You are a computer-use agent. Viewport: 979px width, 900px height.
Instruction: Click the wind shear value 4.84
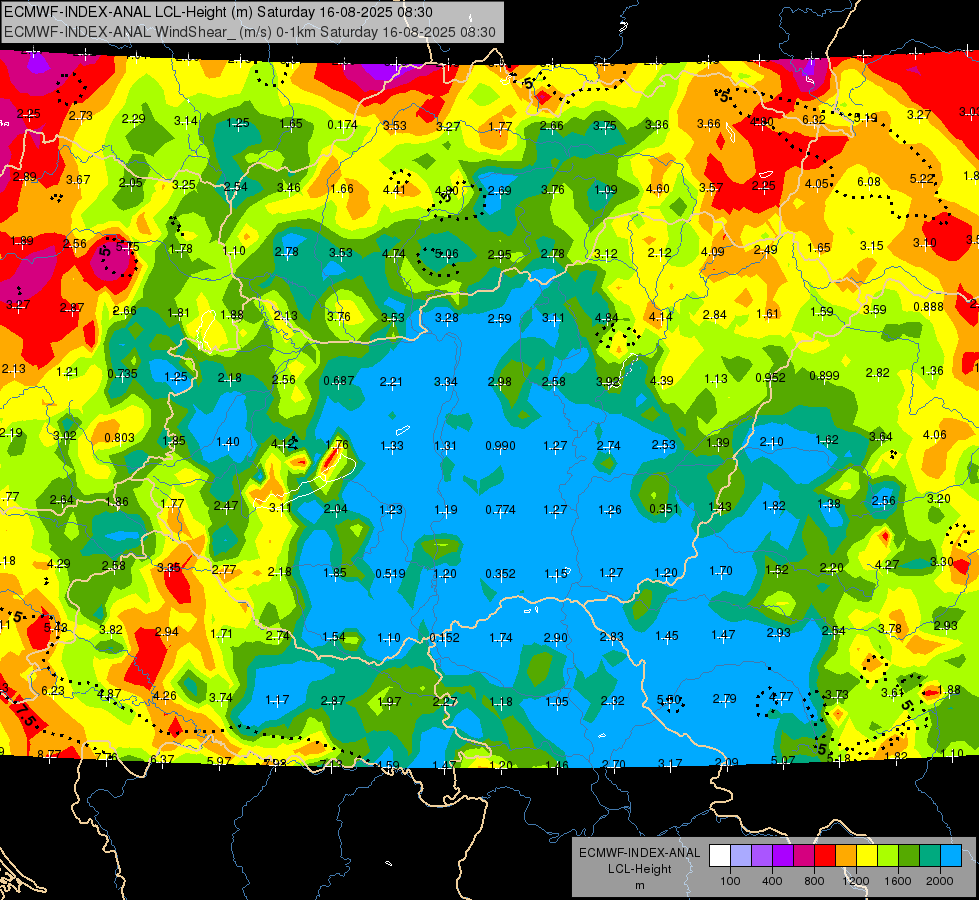[606, 317]
